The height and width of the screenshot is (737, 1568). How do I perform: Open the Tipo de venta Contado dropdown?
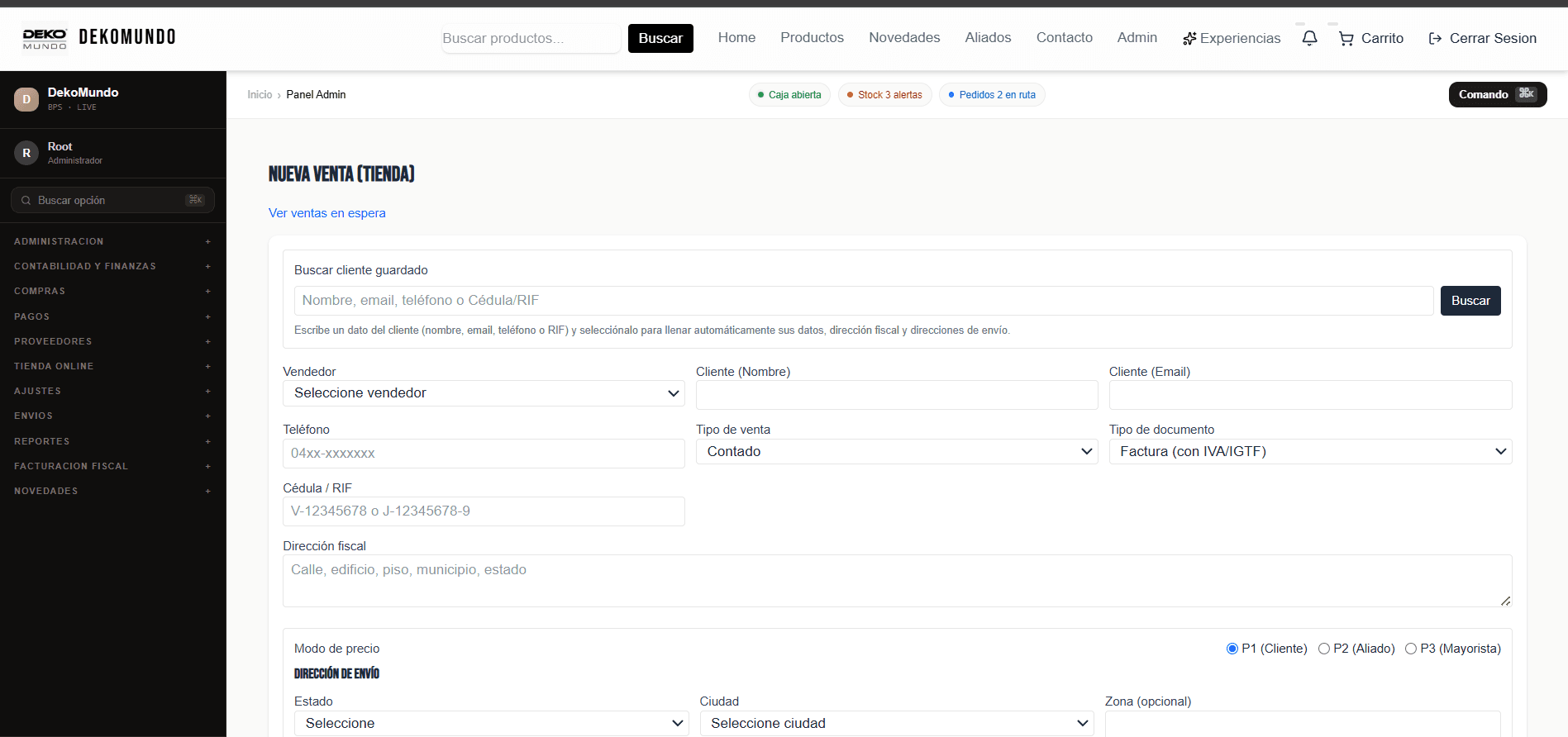point(897,451)
